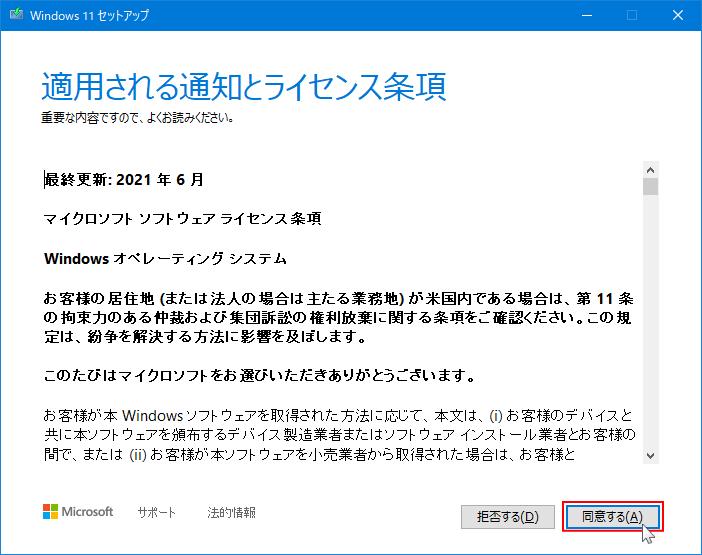Open the 法的情報 legal information link
The image size is (702, 555).
click(x=231, y=512)
